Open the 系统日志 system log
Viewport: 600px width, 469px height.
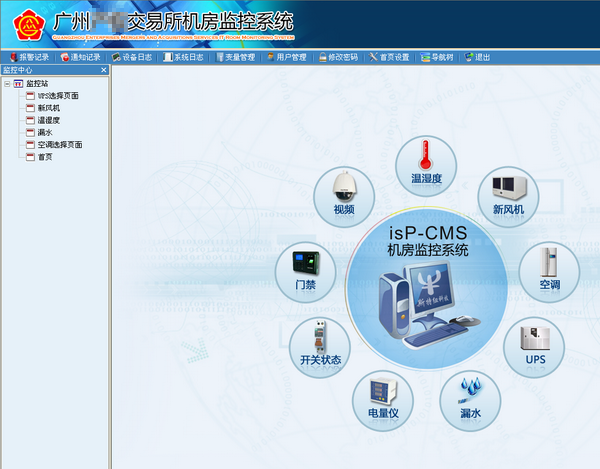[183, 57]
